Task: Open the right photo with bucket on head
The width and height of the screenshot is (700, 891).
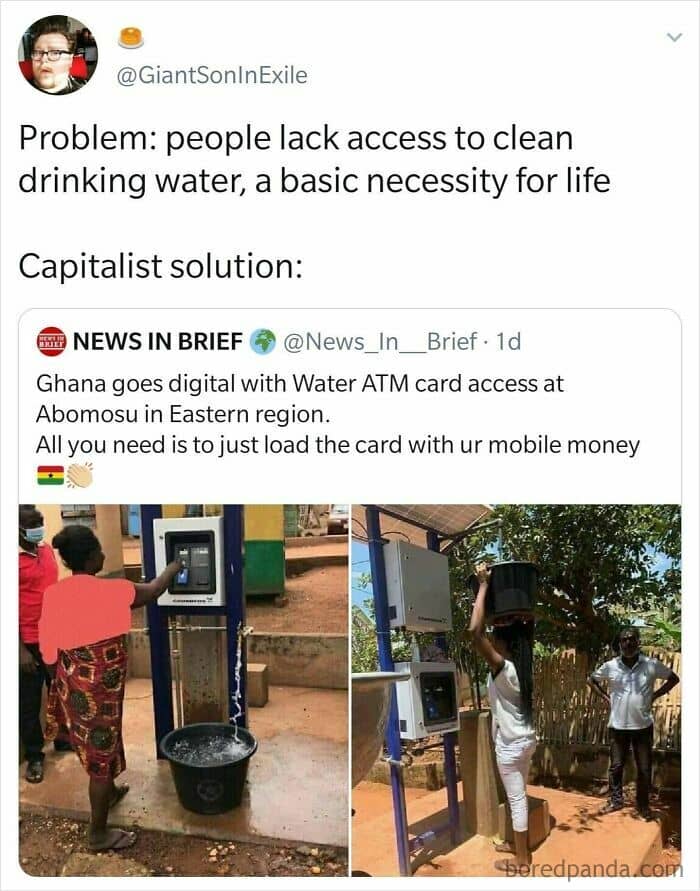Action: click(x=516, y=690)
